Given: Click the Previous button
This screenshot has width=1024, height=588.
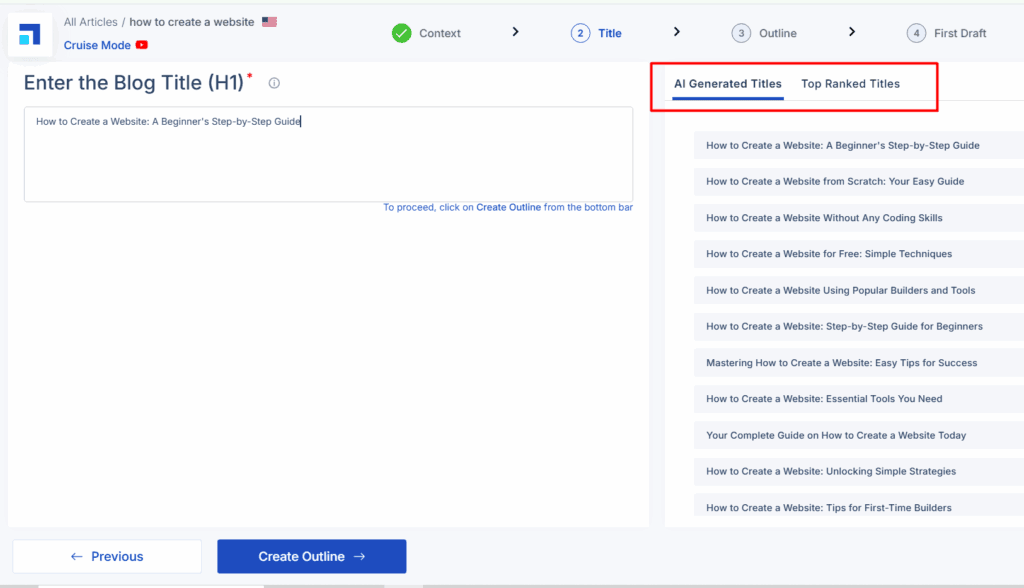Looking at the screenshot, I should click(x=106, y=556).
